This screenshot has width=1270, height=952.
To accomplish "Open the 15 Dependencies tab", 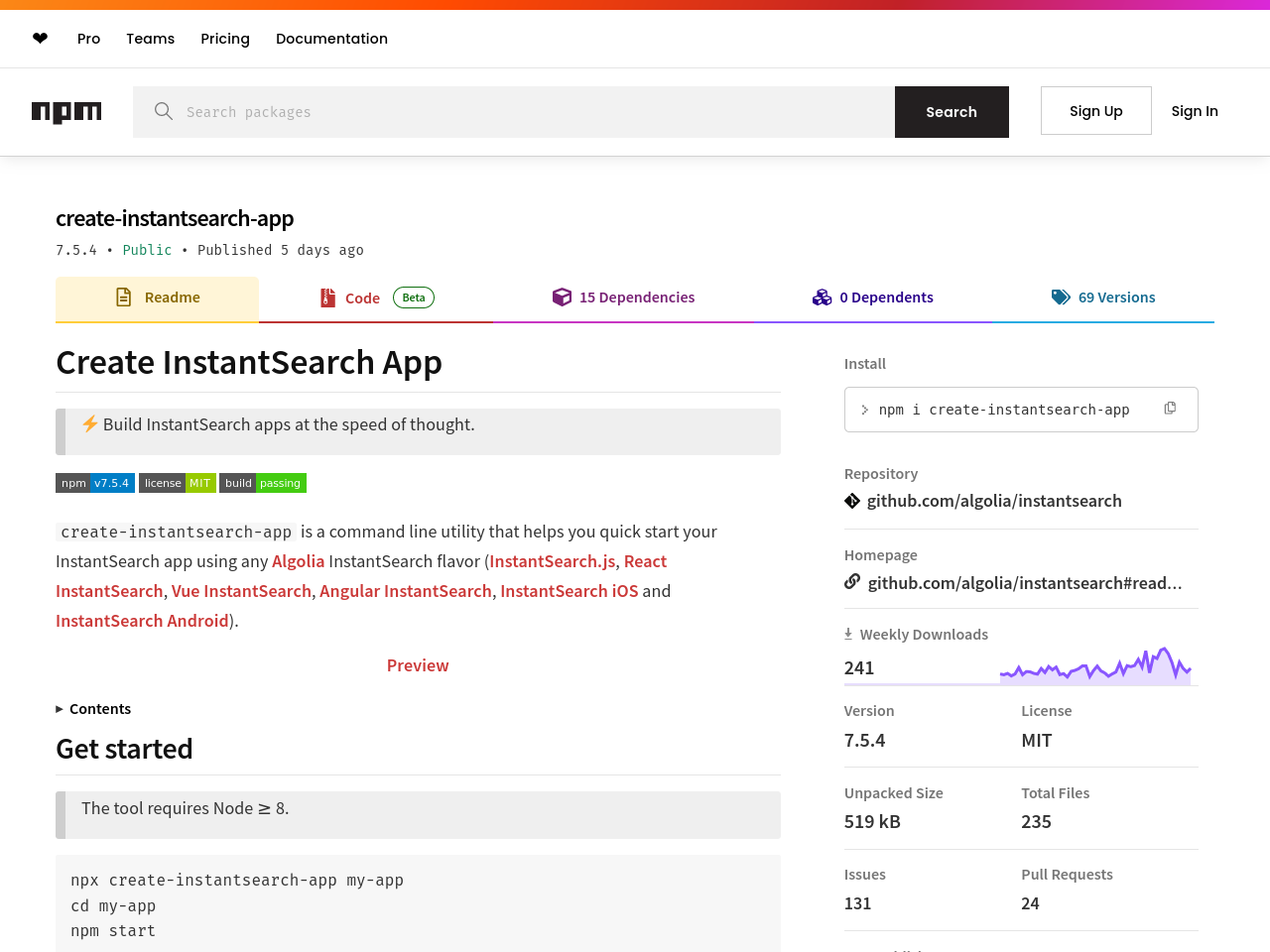I will tap(623, 298).
